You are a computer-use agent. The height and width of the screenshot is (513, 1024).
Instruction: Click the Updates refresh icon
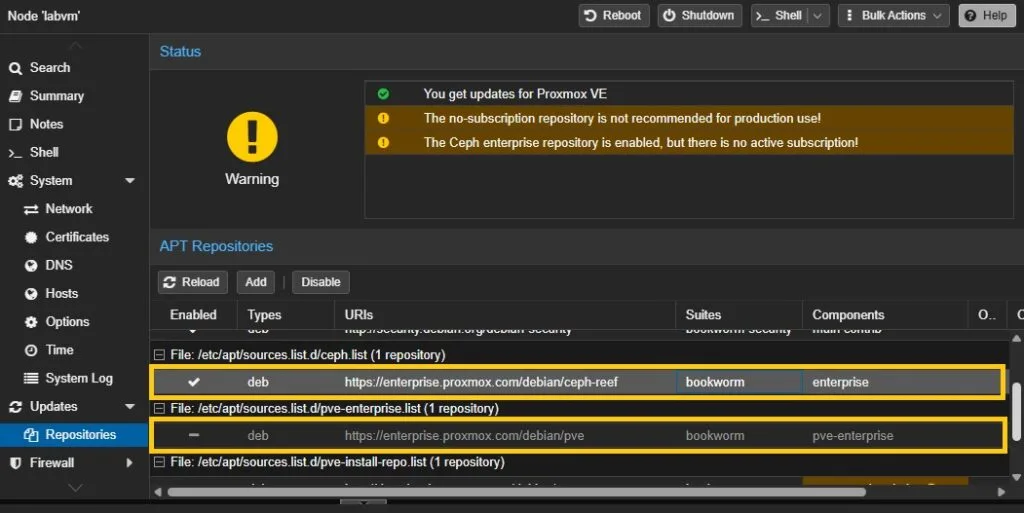(x=16, y=407)
